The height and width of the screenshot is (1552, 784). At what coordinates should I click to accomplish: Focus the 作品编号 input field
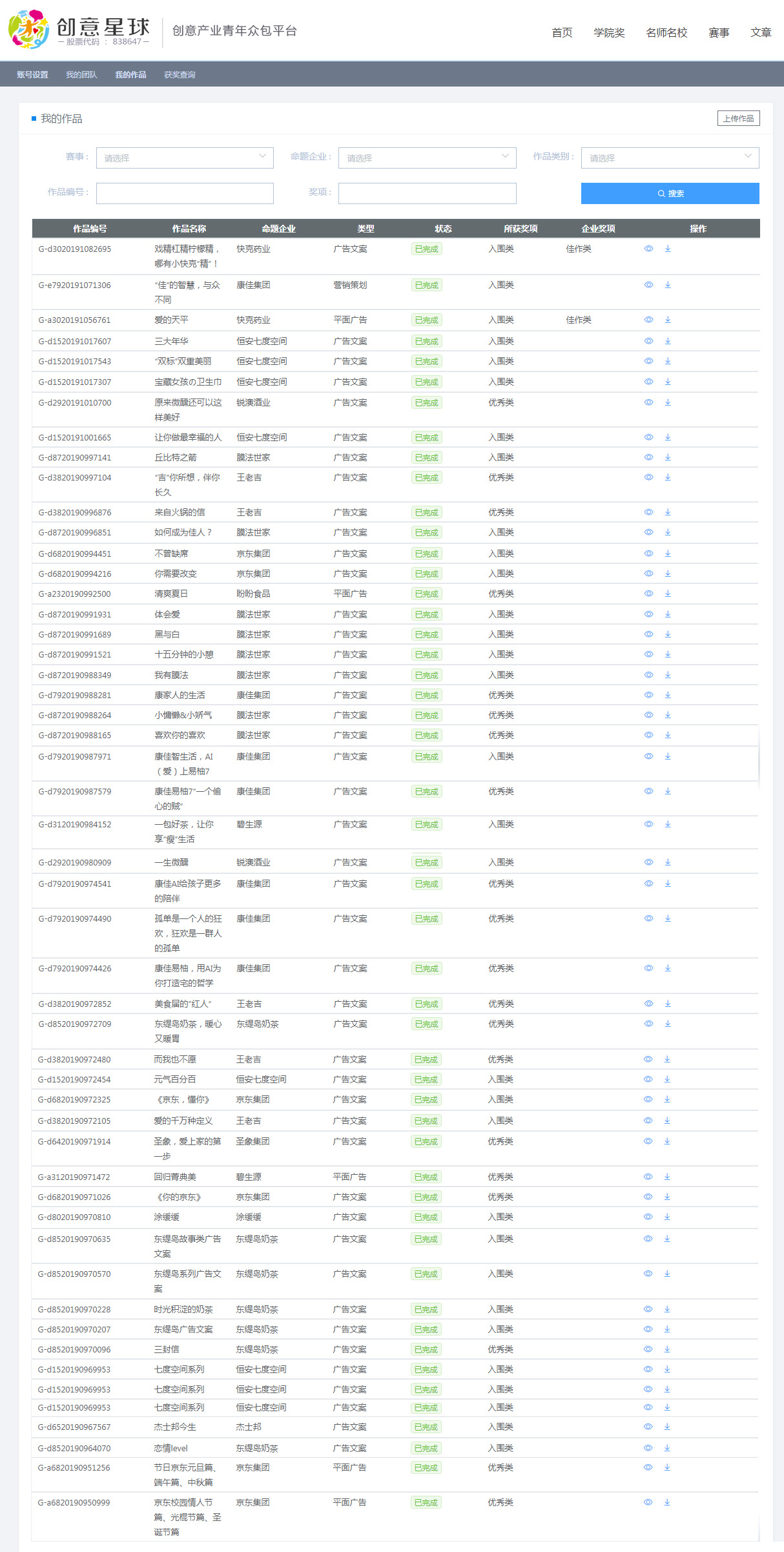pos(185,193)
